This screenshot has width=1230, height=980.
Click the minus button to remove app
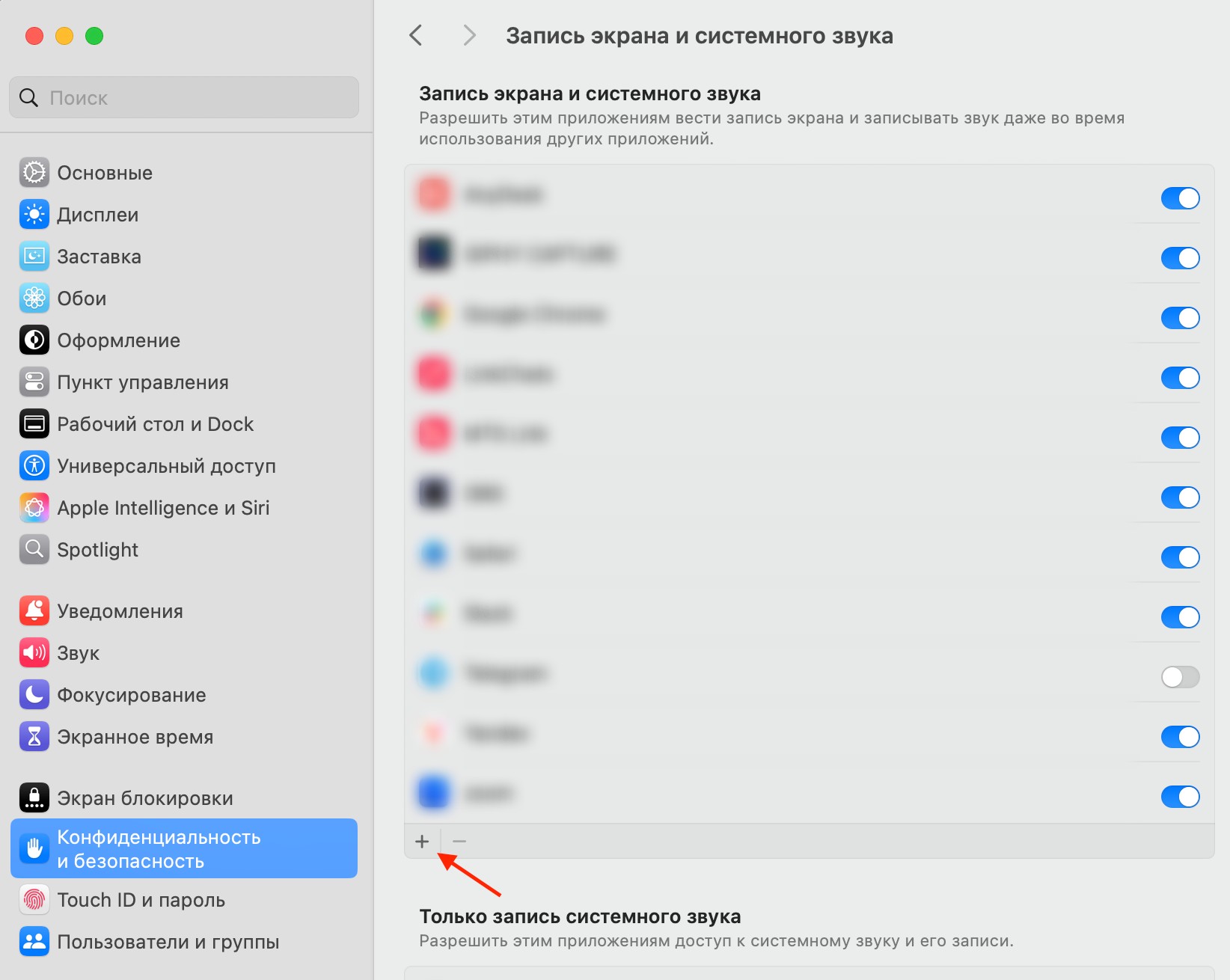459,842
